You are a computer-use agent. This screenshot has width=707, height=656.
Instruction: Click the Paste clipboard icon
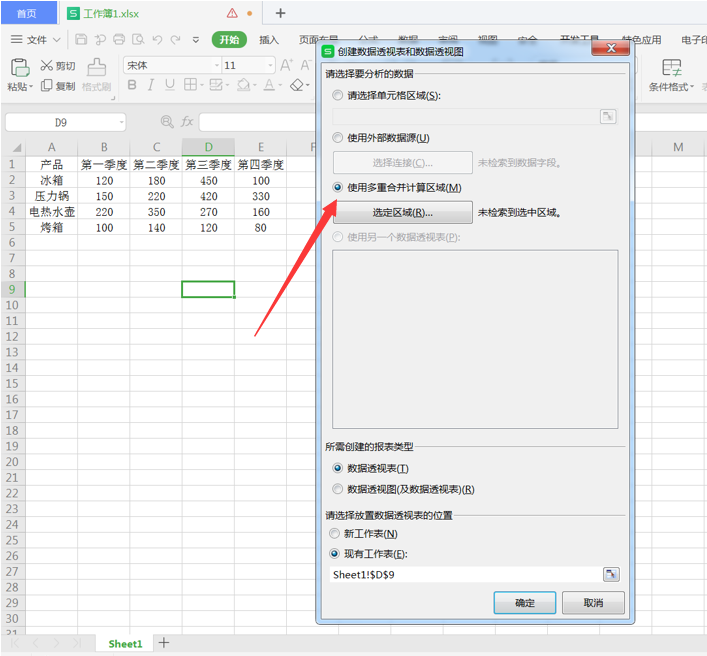(20, 68)
